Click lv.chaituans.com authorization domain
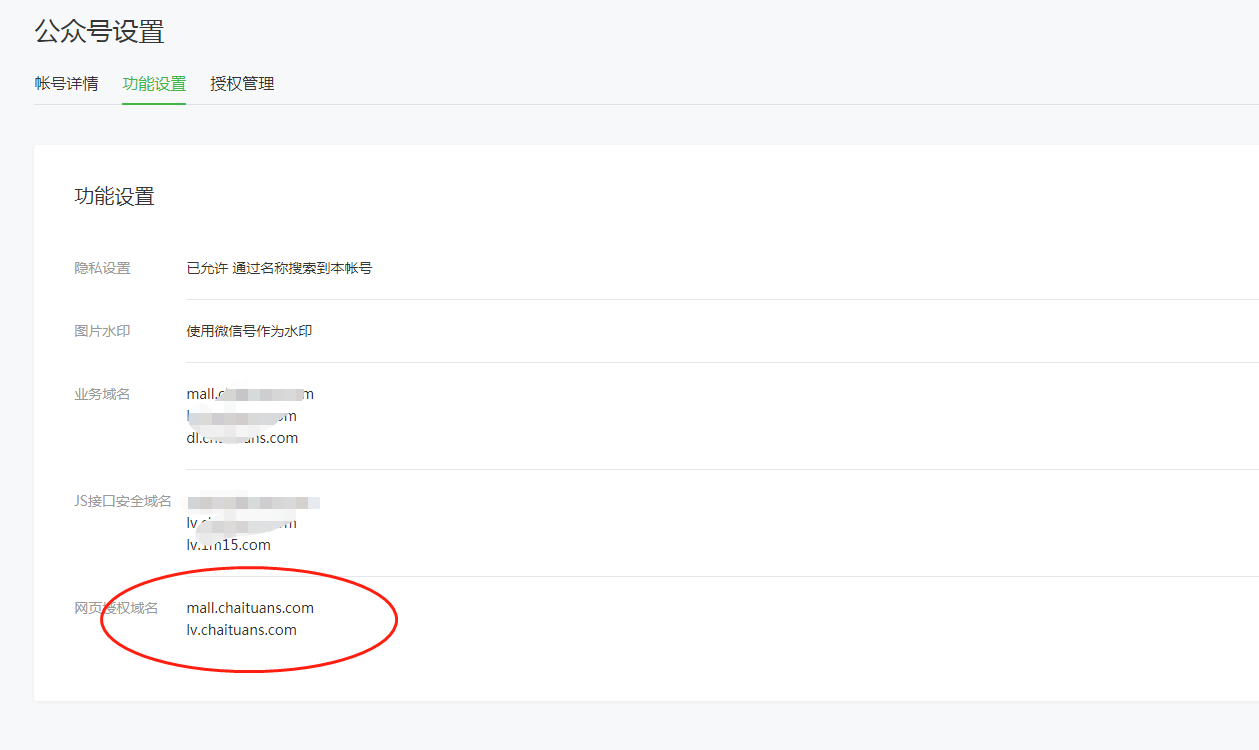The height and width of the screenshot is (750, 1259). coord(241,630)
